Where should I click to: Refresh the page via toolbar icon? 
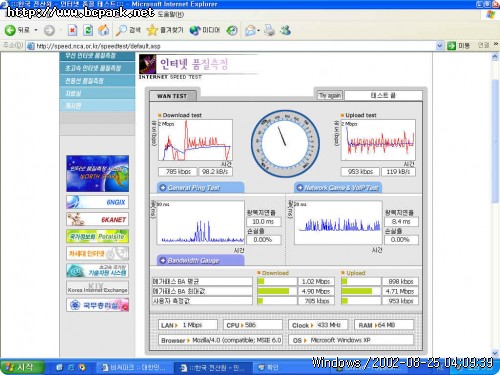[x=88, y=30]
